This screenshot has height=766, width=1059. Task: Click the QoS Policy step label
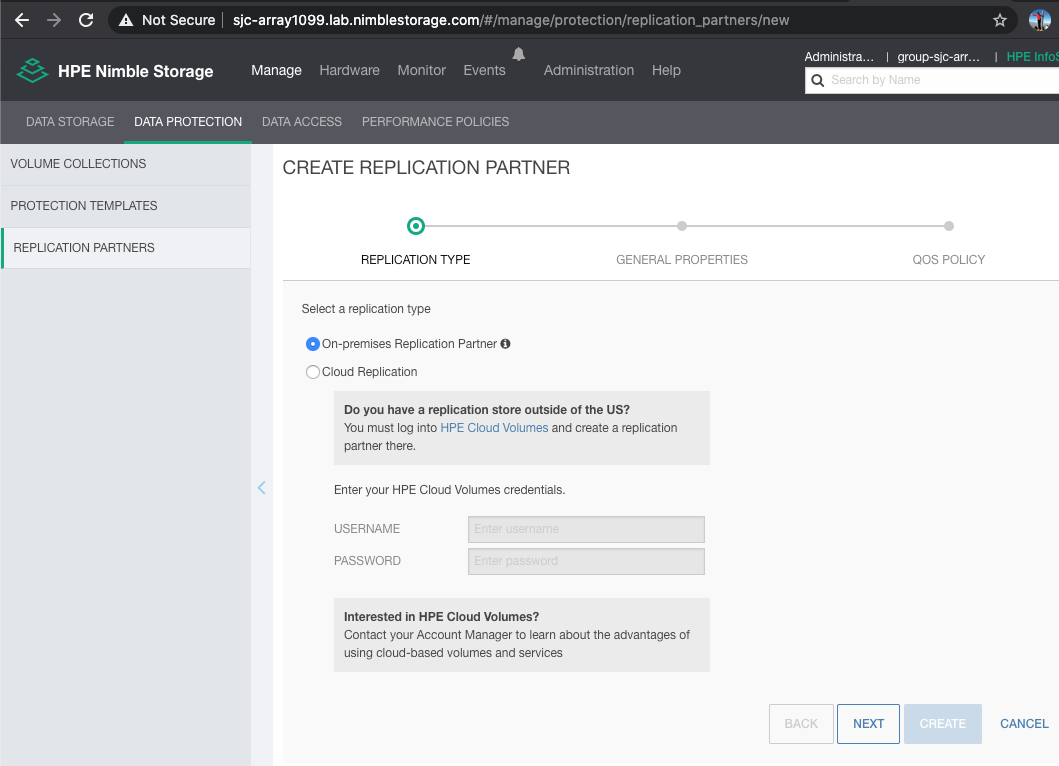(x=949, y=260)
